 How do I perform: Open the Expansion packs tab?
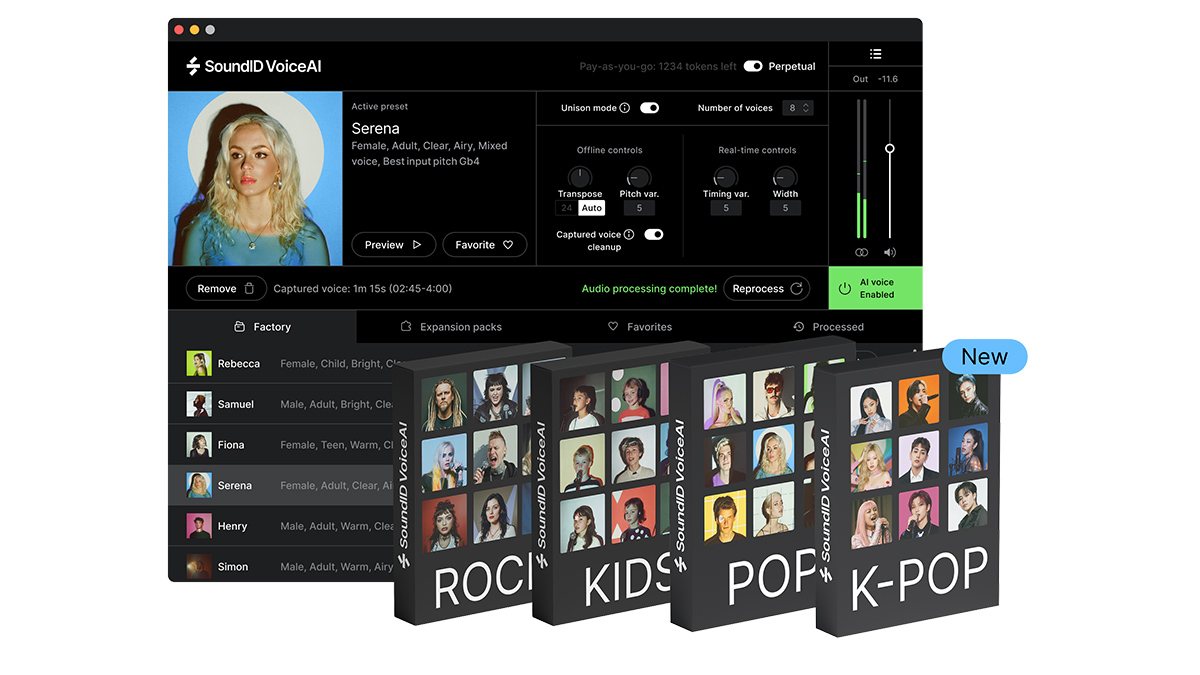tap(451, 327)
